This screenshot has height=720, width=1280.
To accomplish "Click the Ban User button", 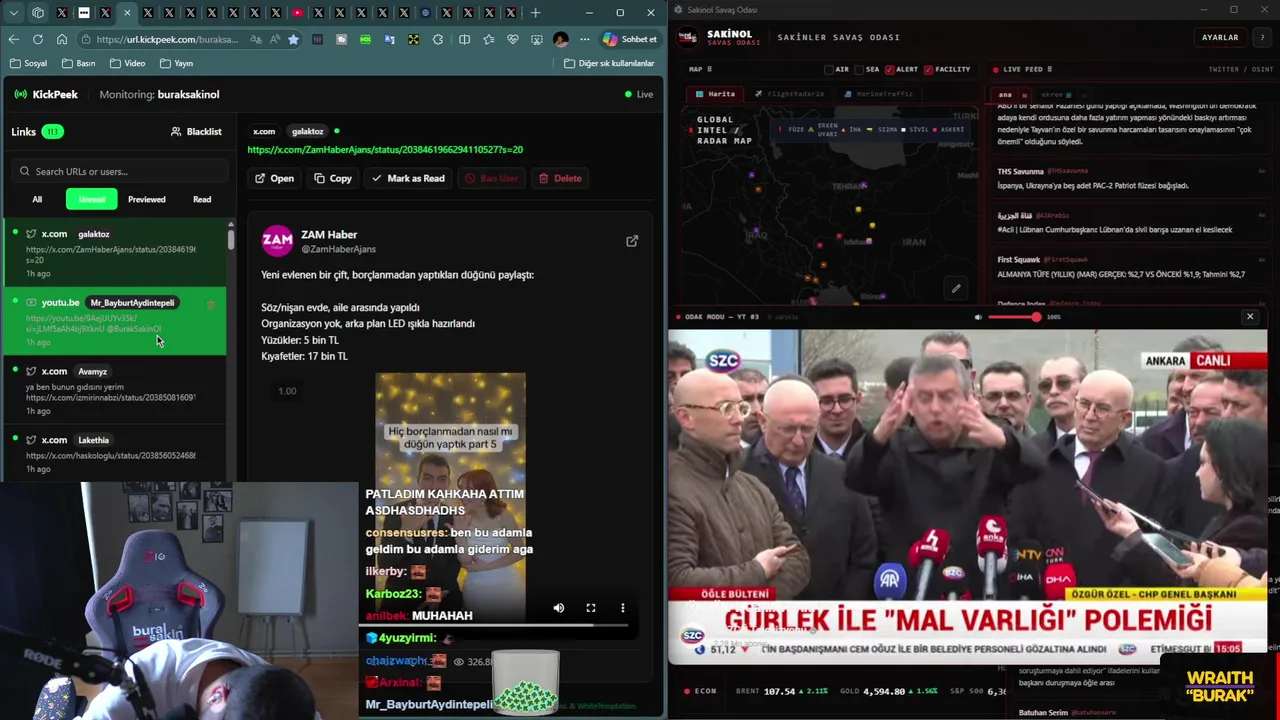I will (x=491, y=178).
